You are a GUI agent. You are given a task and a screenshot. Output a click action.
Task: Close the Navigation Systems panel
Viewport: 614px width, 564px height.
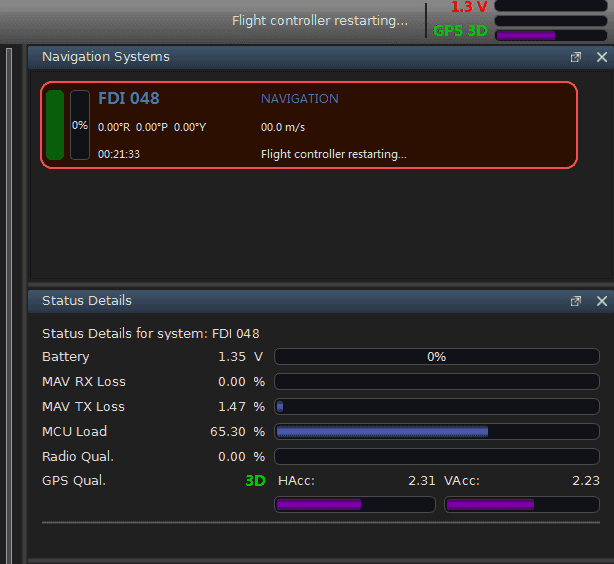[x=601, y=58]
